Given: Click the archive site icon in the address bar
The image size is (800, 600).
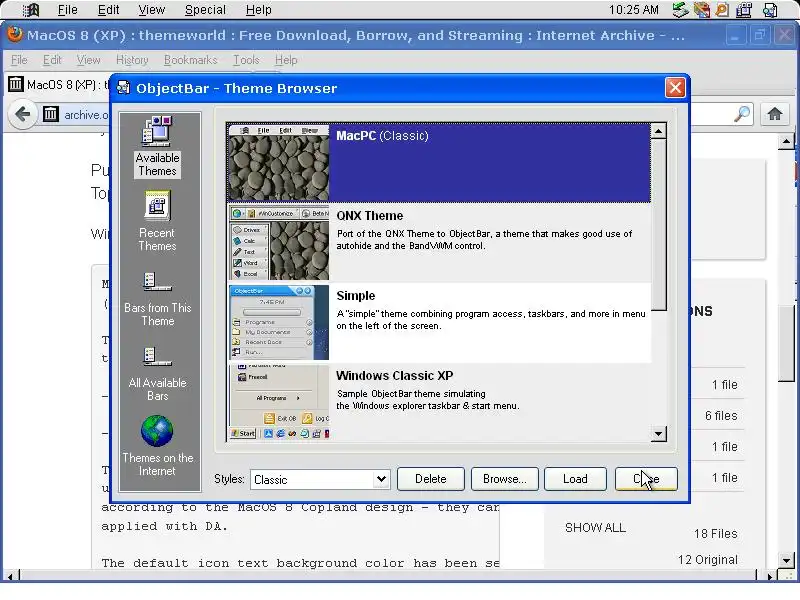Looking at the screenshot, I should tap(51, 114).
